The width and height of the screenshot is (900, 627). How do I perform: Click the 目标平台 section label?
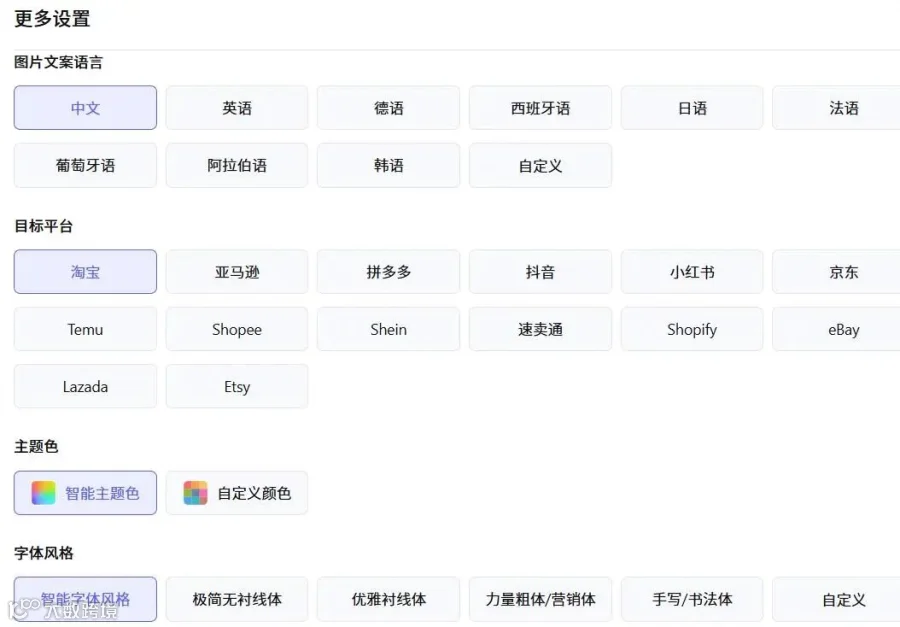(44, 226)
